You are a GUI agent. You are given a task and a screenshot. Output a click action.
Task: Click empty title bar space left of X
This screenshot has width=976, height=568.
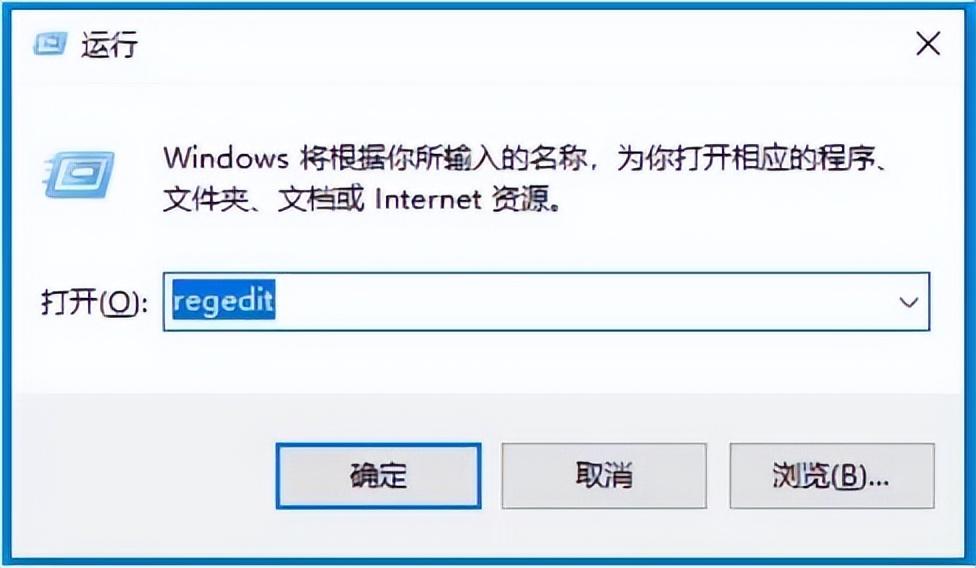[529, 45]
